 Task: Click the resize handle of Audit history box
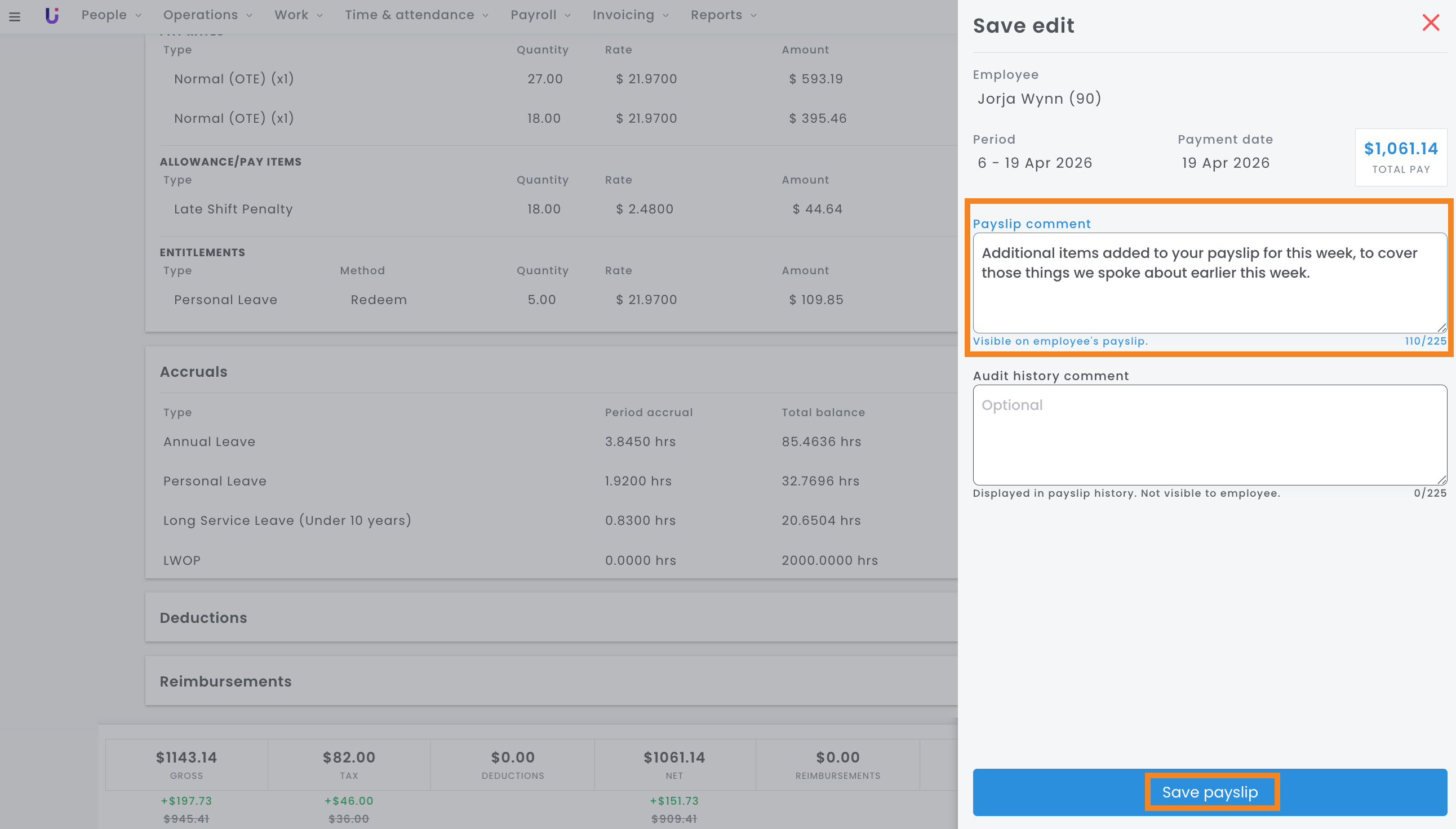pos(1442,480)
